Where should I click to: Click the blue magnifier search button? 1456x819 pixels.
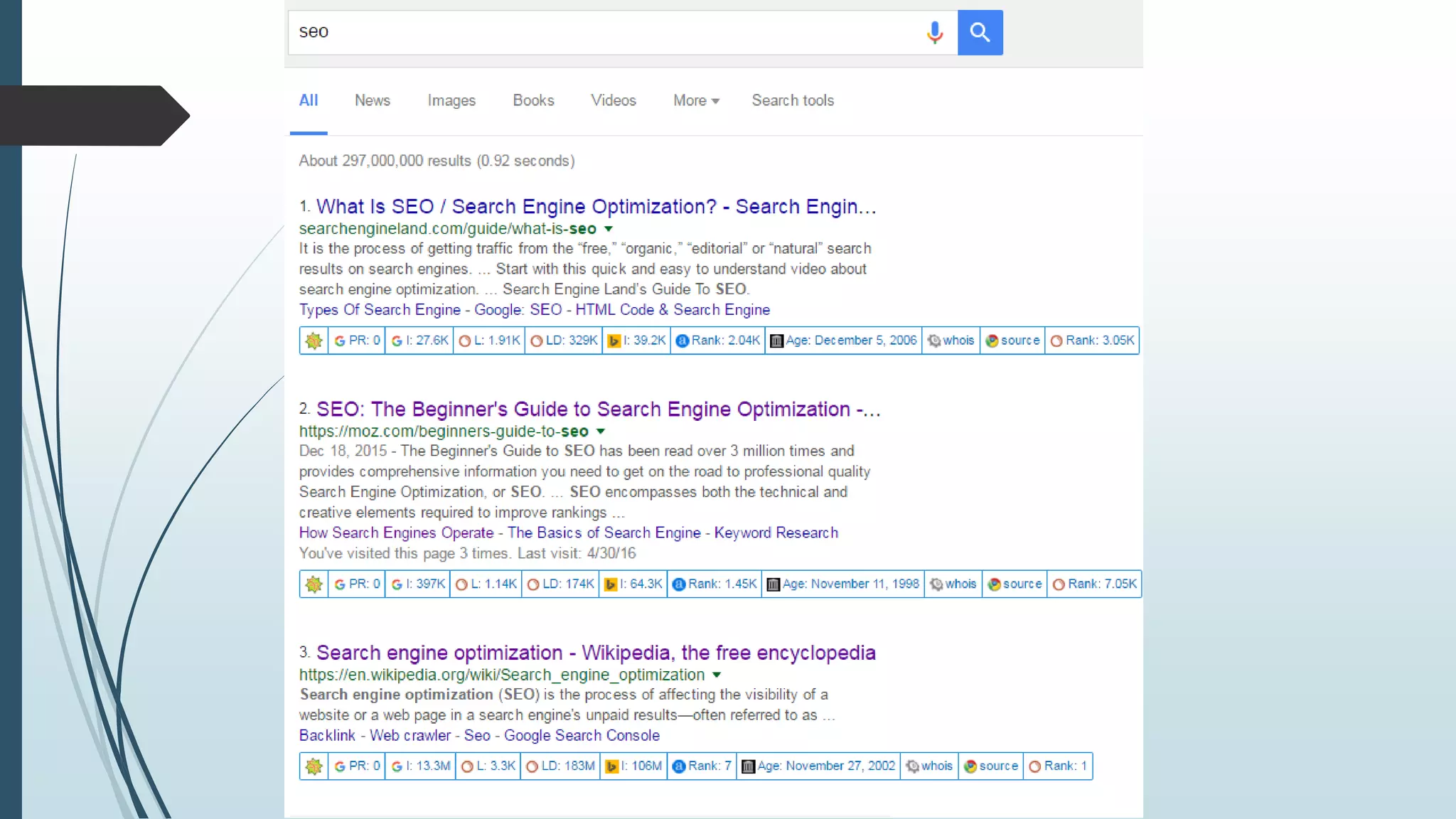(x=980, y=32)
